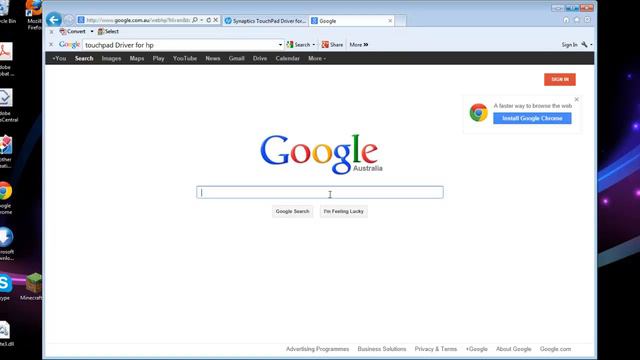Click the Google Toolbar logo
Screen dimensions: 640x360
(x=69, y=44)
